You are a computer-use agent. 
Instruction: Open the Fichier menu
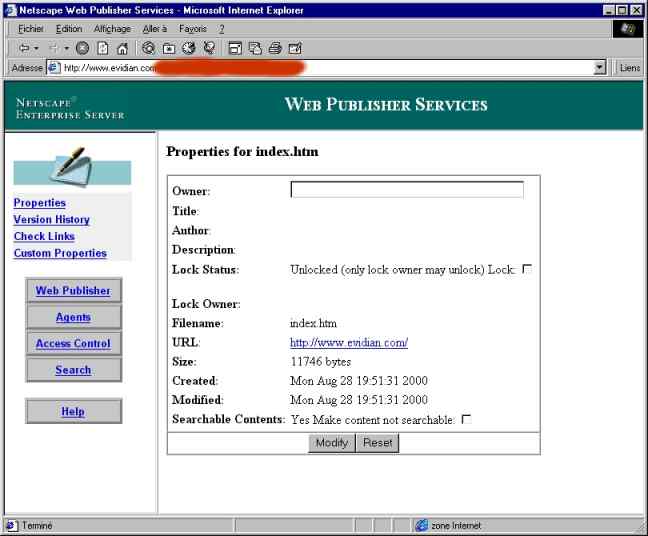pyautogui.click(x=31, y=29)
